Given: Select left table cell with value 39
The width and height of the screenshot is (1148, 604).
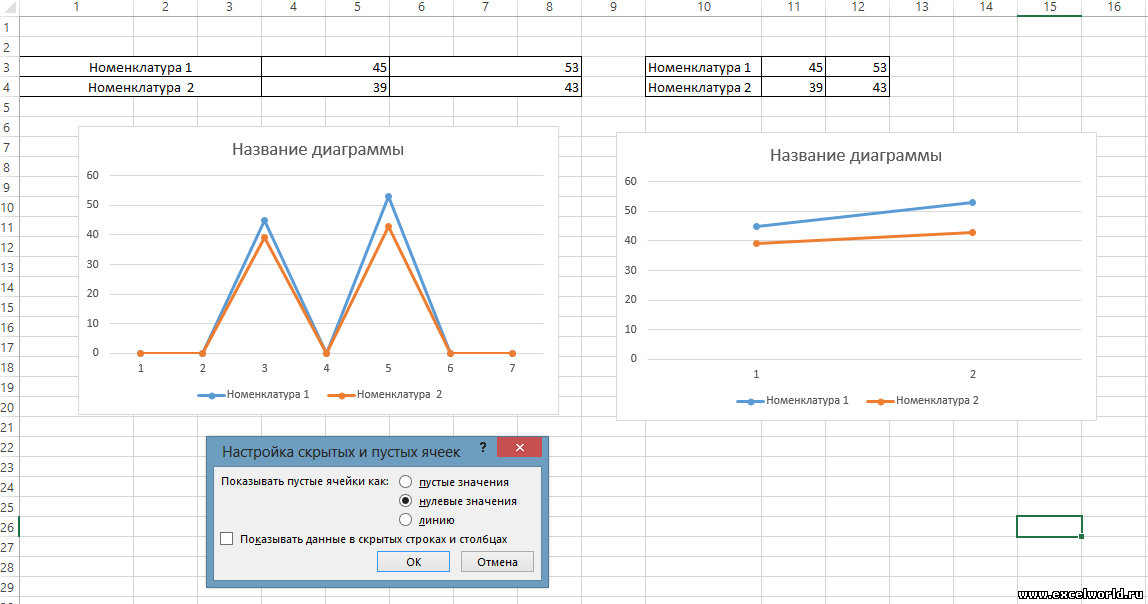Looking at the screenshot, I should point(325,87).
